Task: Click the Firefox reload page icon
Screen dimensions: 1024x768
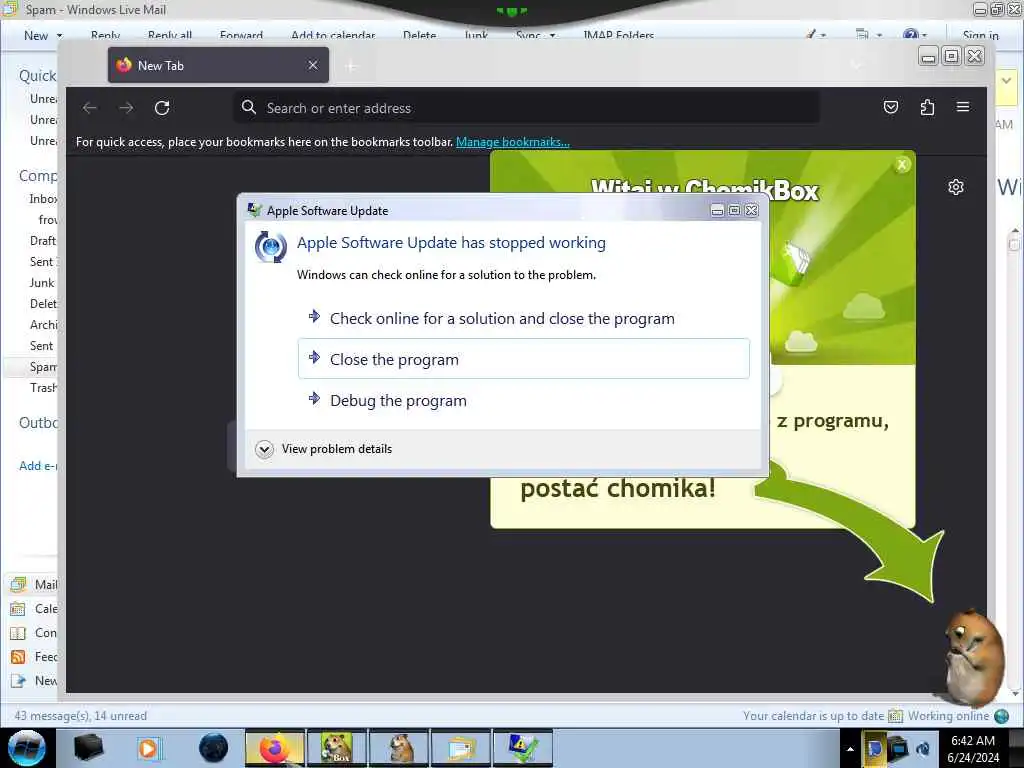Action: pos(162,108)
